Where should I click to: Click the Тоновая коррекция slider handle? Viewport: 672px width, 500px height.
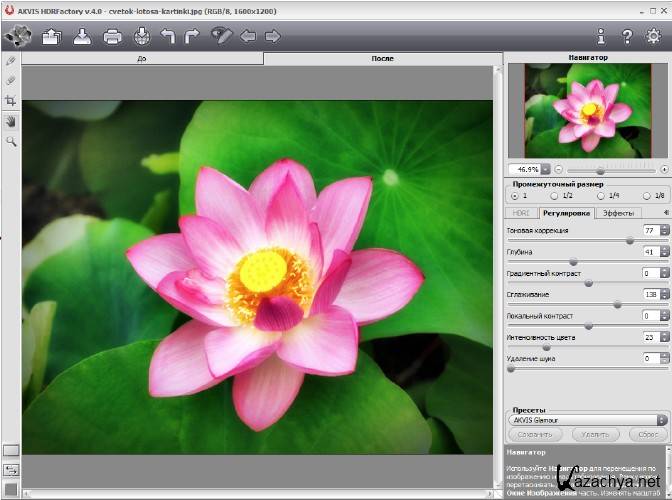click(630, 240)
